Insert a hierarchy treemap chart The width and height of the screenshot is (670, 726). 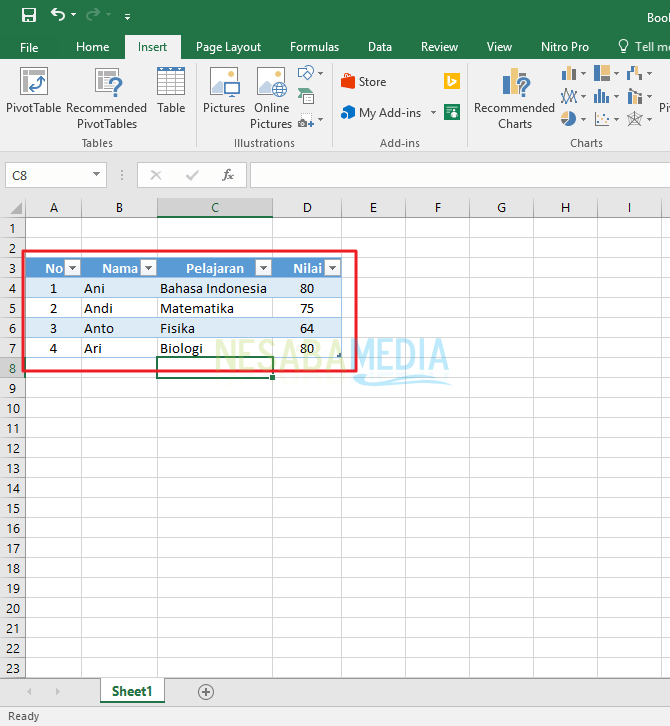click(x=602, y=73)
